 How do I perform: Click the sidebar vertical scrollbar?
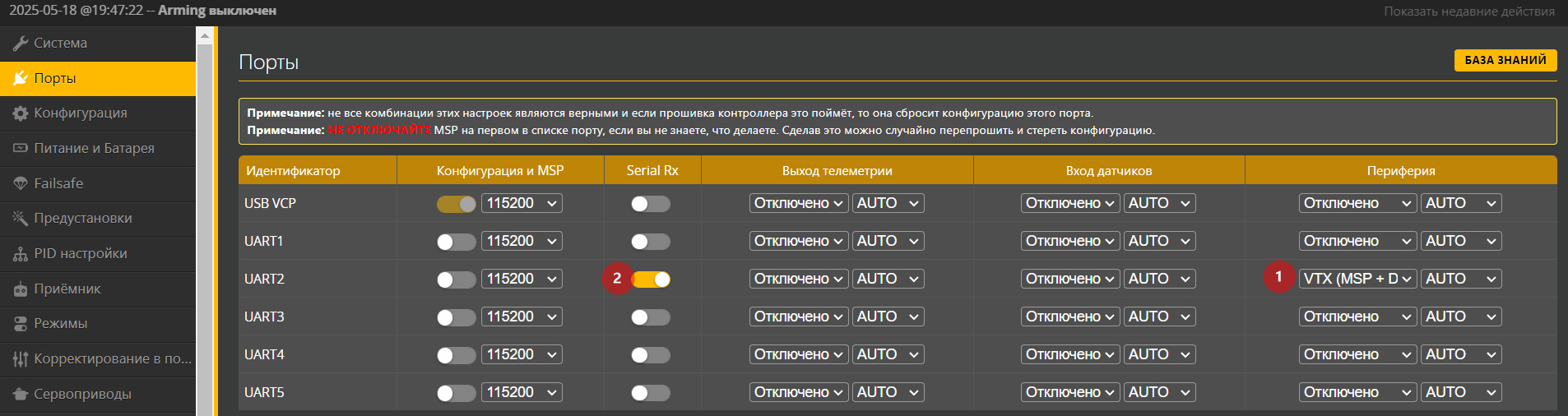(x=205, y=221)
